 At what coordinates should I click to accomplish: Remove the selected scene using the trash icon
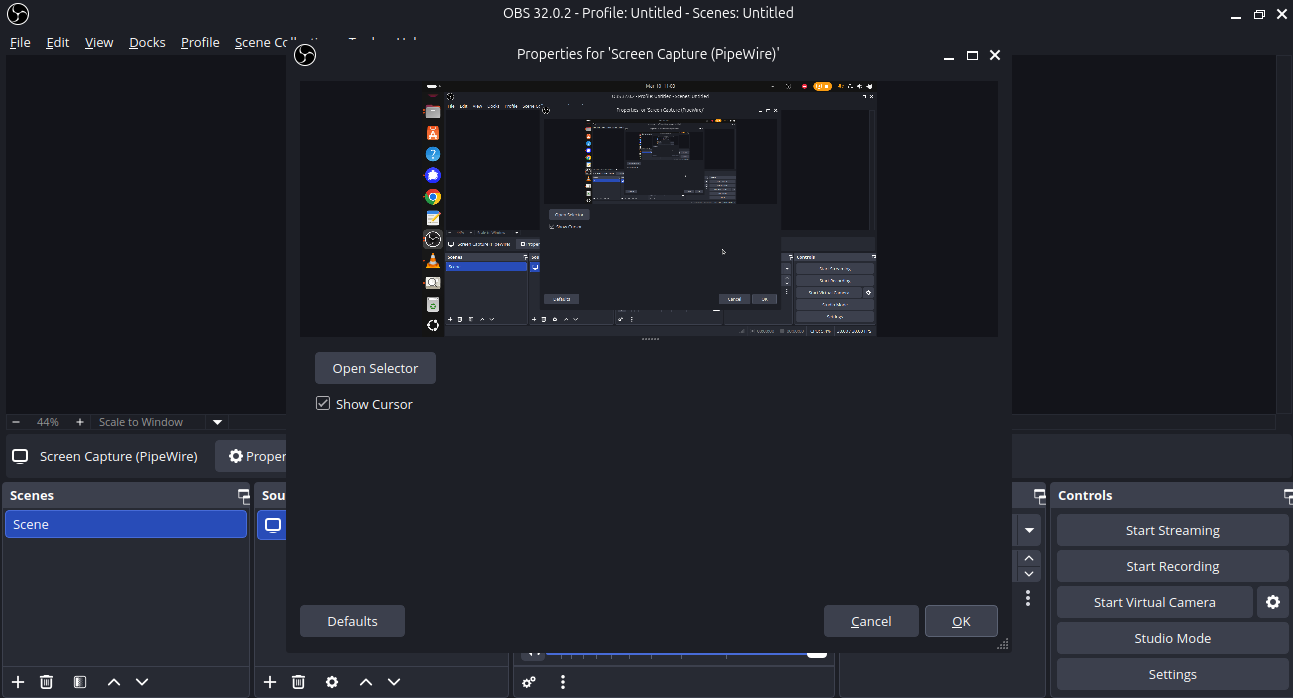click(x=46, y=682)
